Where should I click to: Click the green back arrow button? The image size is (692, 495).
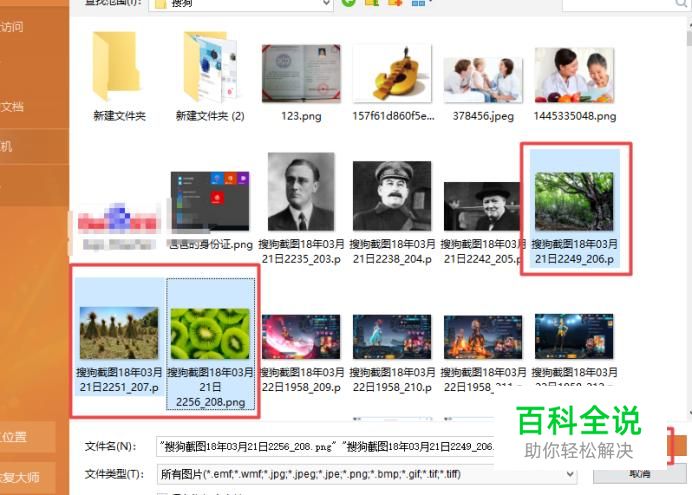point(348,3)
